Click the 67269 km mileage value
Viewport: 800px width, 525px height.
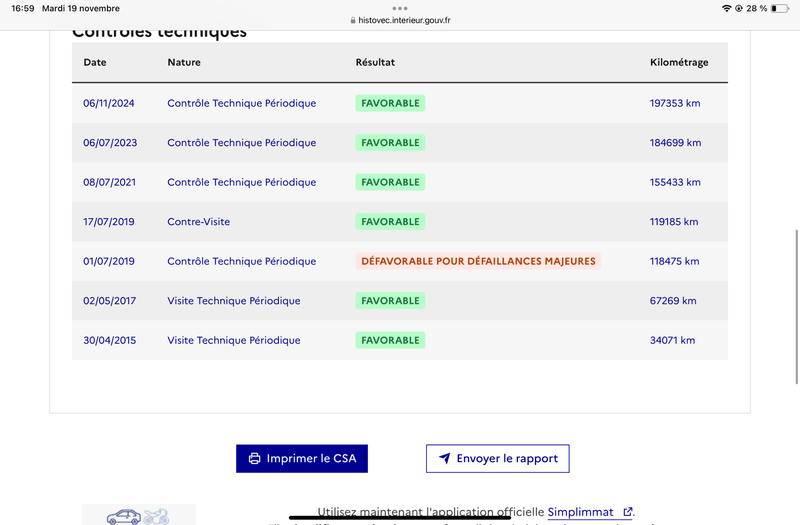(672, 301)
